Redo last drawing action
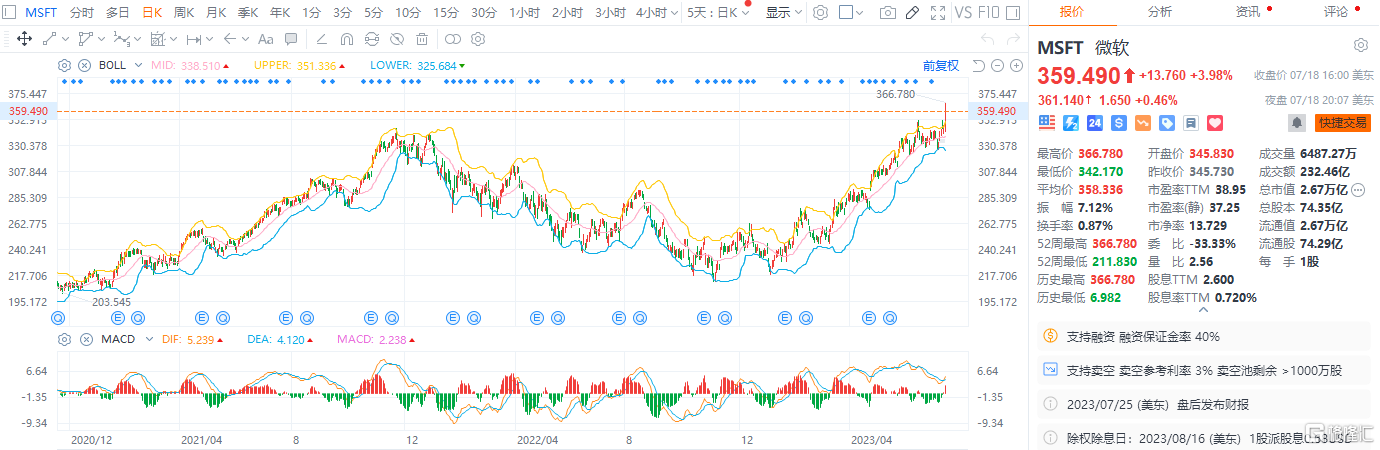The height and width of the screenshot is (450, 1380). (1012, 39)
